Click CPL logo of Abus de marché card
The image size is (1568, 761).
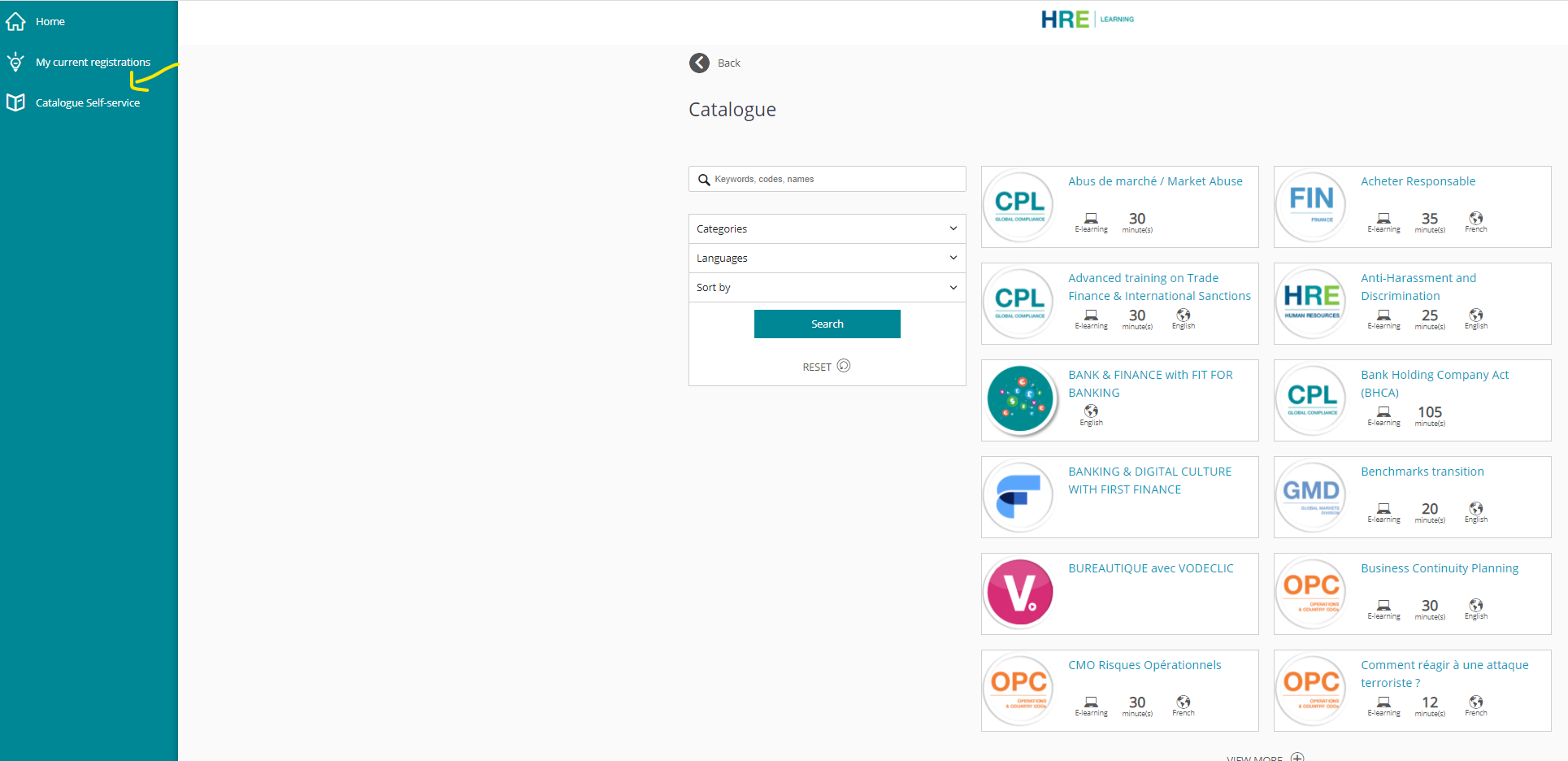coord(1019,207)
